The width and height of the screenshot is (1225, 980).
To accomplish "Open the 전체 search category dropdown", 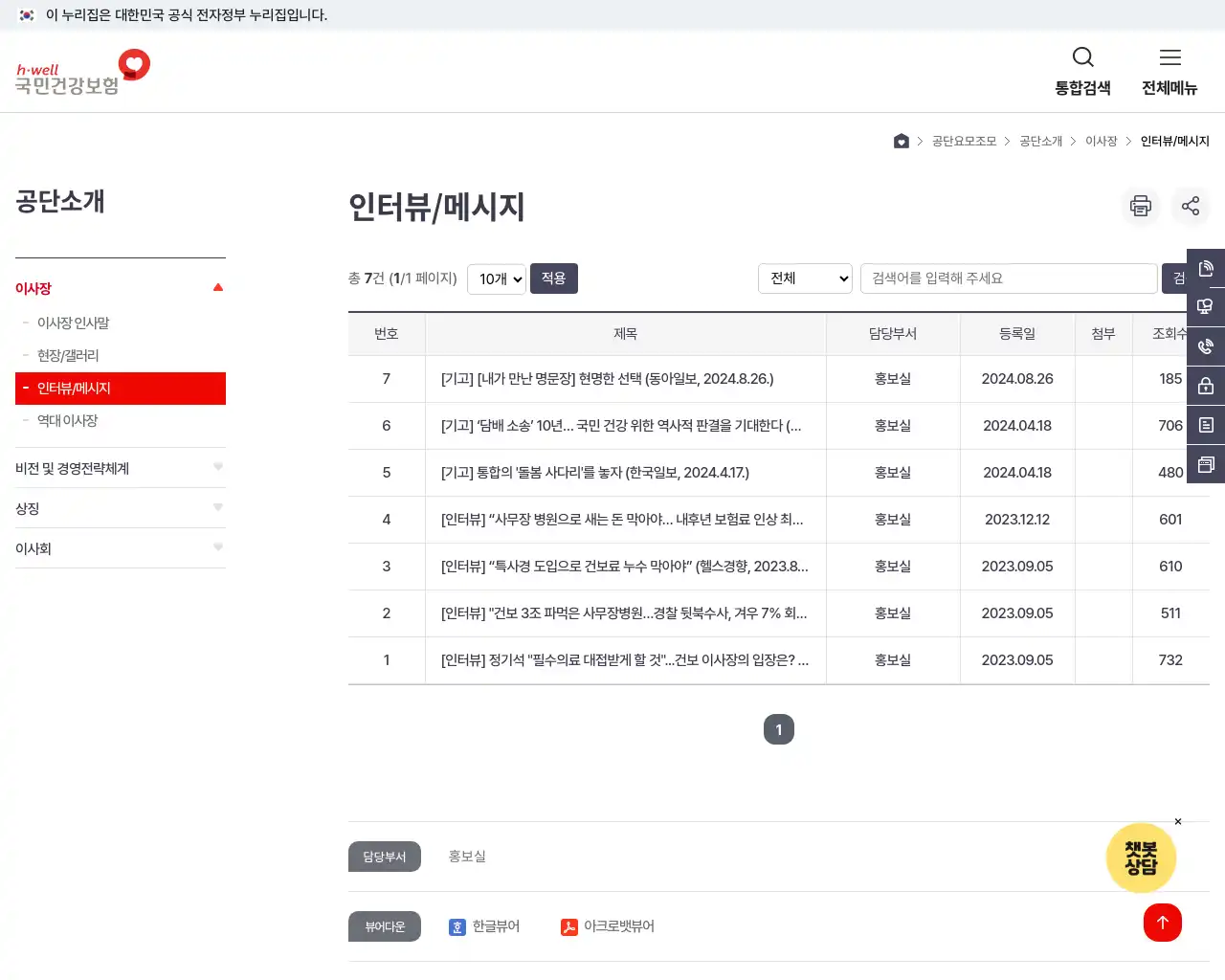I will click(x=805, y=278).
